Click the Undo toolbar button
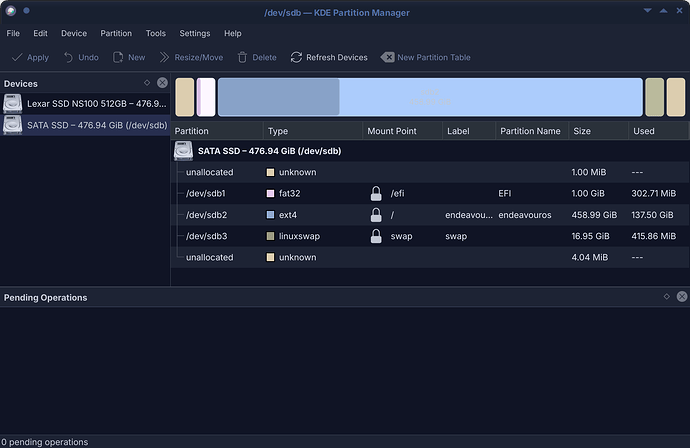The height and width of the screenshot is (448, 690). point(81,57)
